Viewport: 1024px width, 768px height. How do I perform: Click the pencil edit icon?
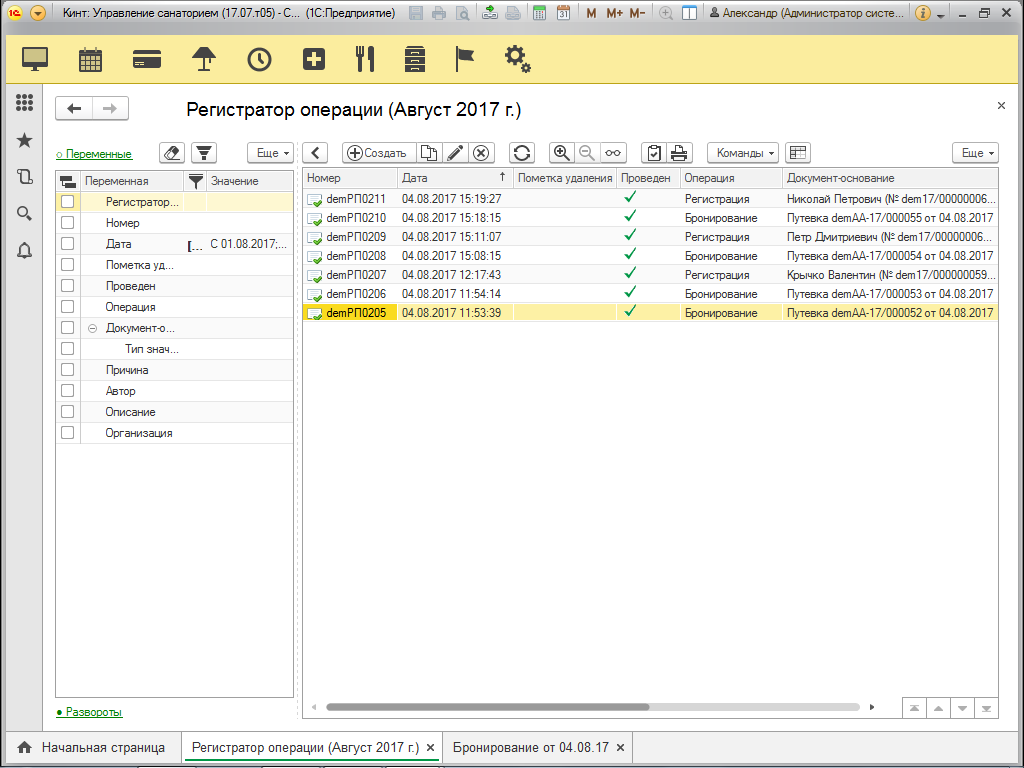coord(455,153)
